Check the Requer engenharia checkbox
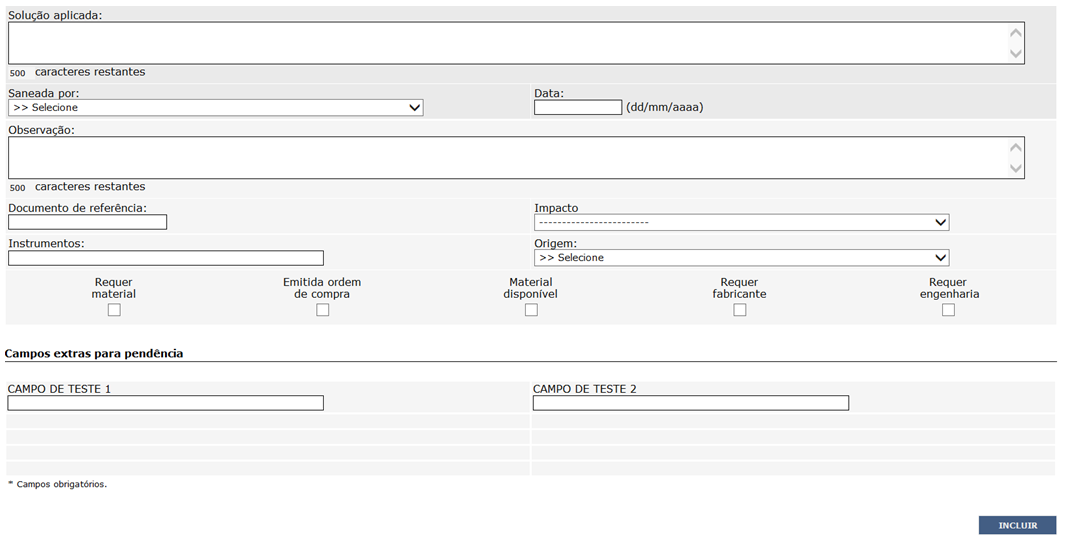Image resolution: width=1067 pixels, height=546 pixels. [949, 310]
